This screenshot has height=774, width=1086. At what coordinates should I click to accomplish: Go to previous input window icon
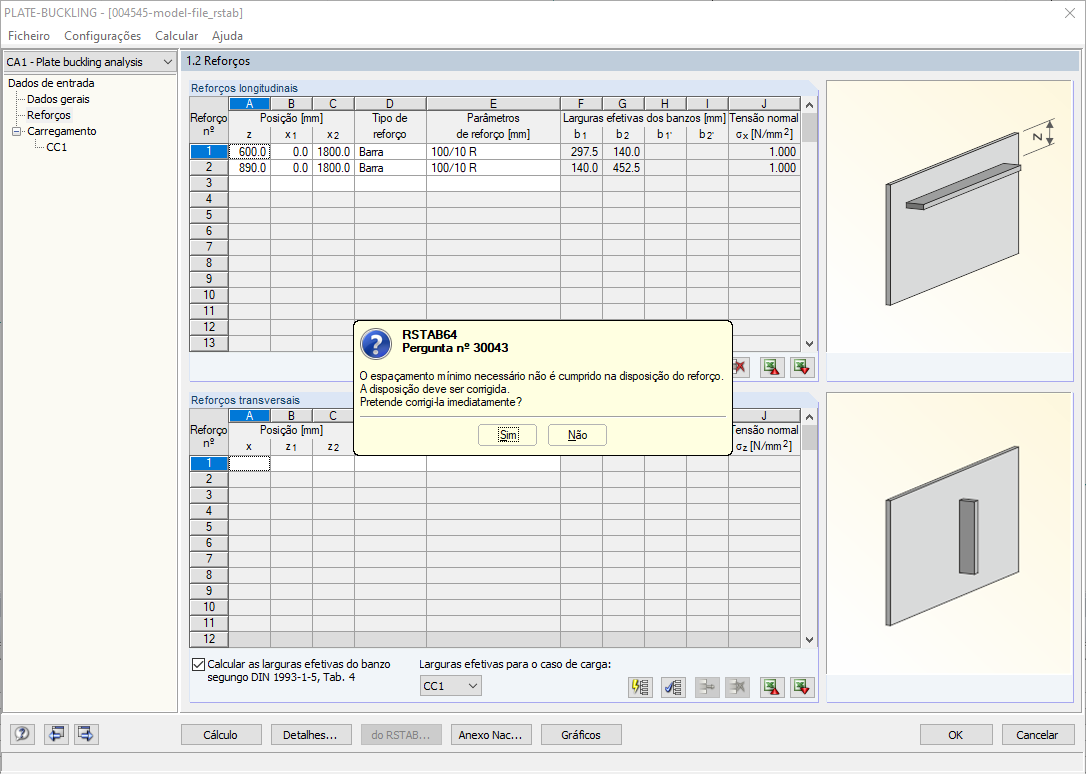[56, 734]
